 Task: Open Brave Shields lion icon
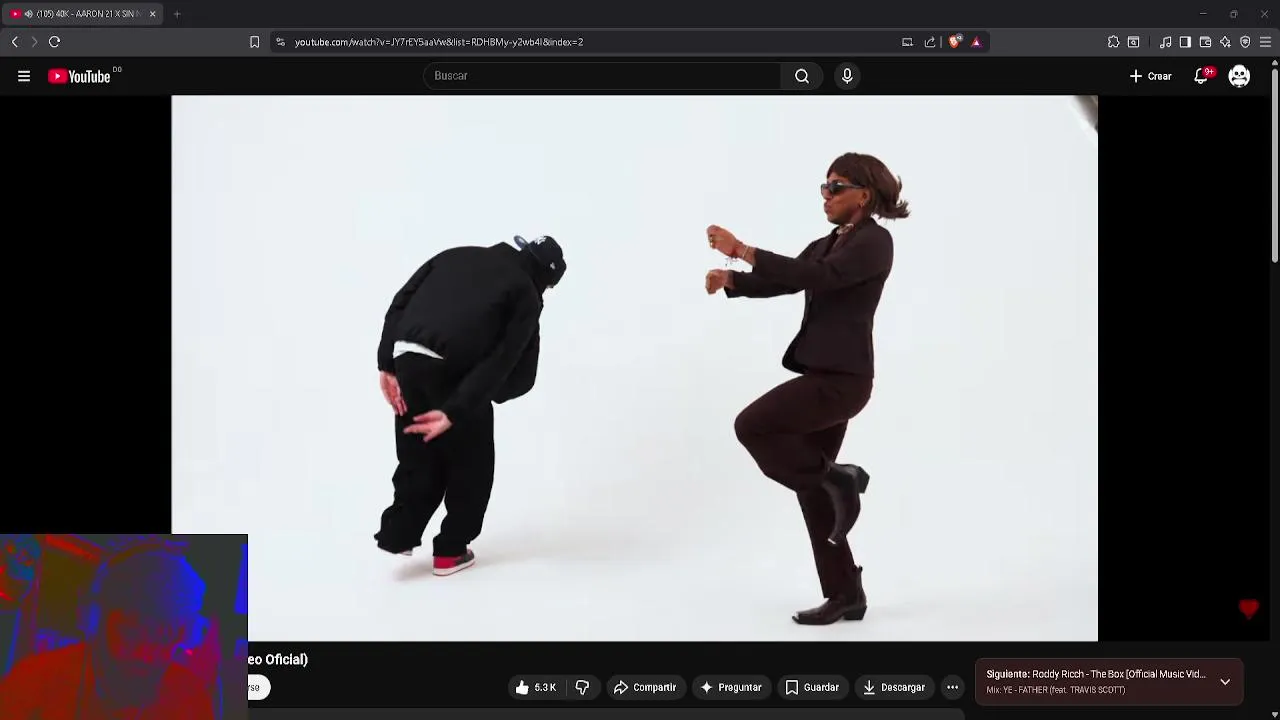coord(955,42)
